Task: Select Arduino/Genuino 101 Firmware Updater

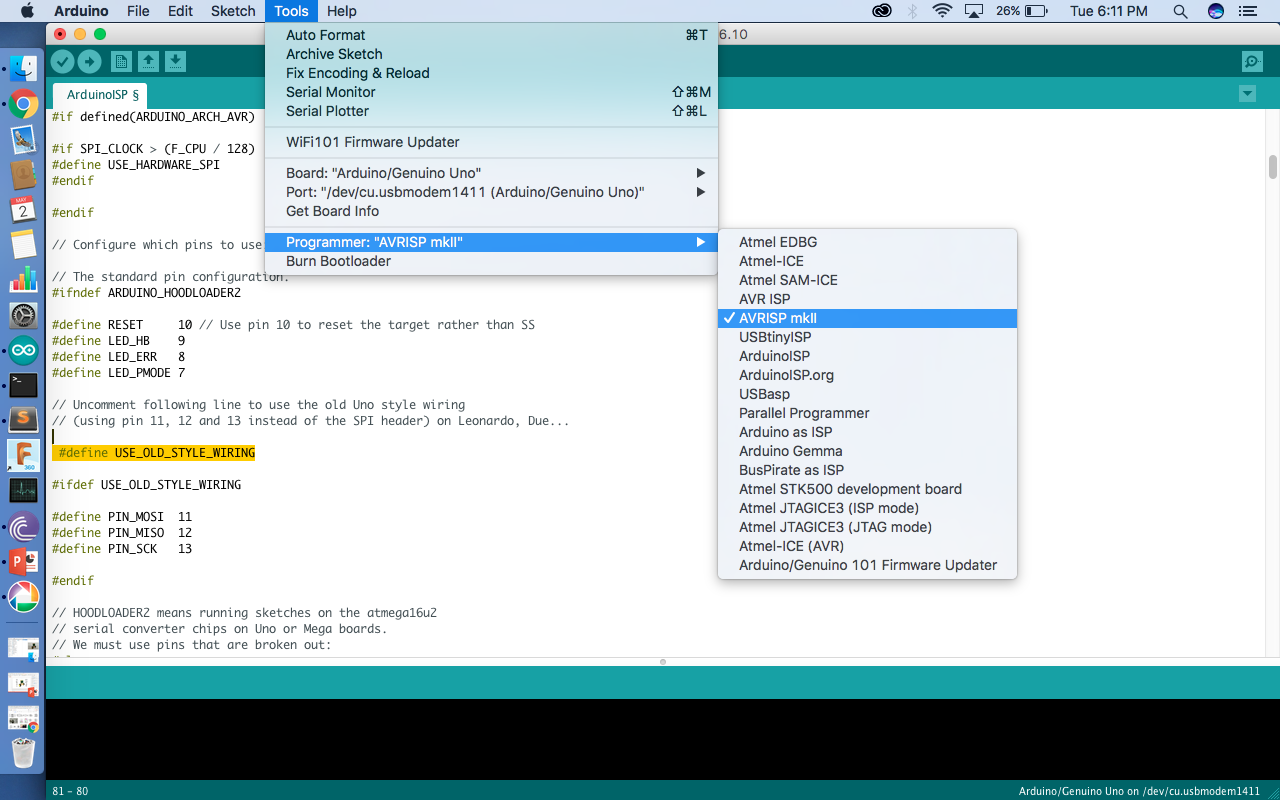Action: point(867,565)
